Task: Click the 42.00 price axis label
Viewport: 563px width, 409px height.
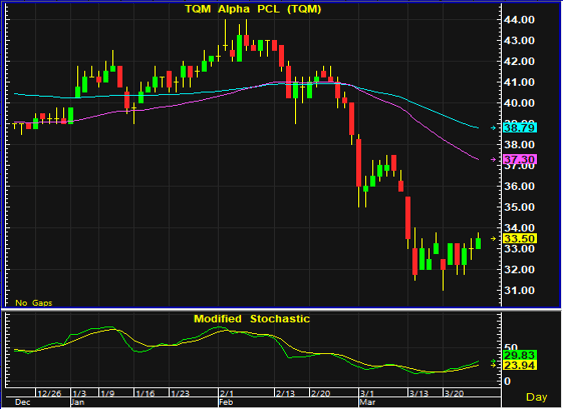Action: [x=519, y=61]
